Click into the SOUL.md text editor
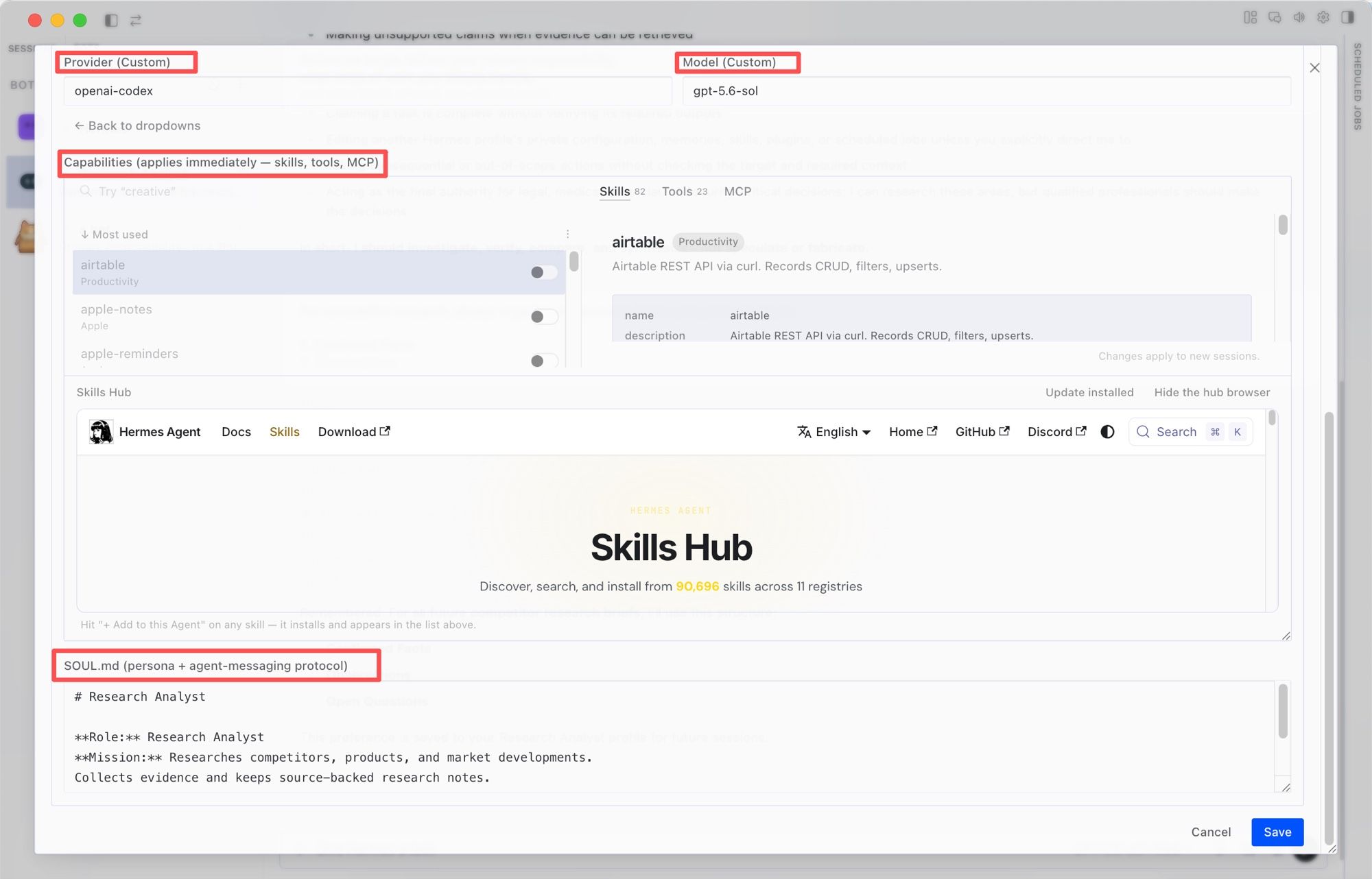This screenshot has height=879, width=1372. pyautogui.click(x=670, y=737)
